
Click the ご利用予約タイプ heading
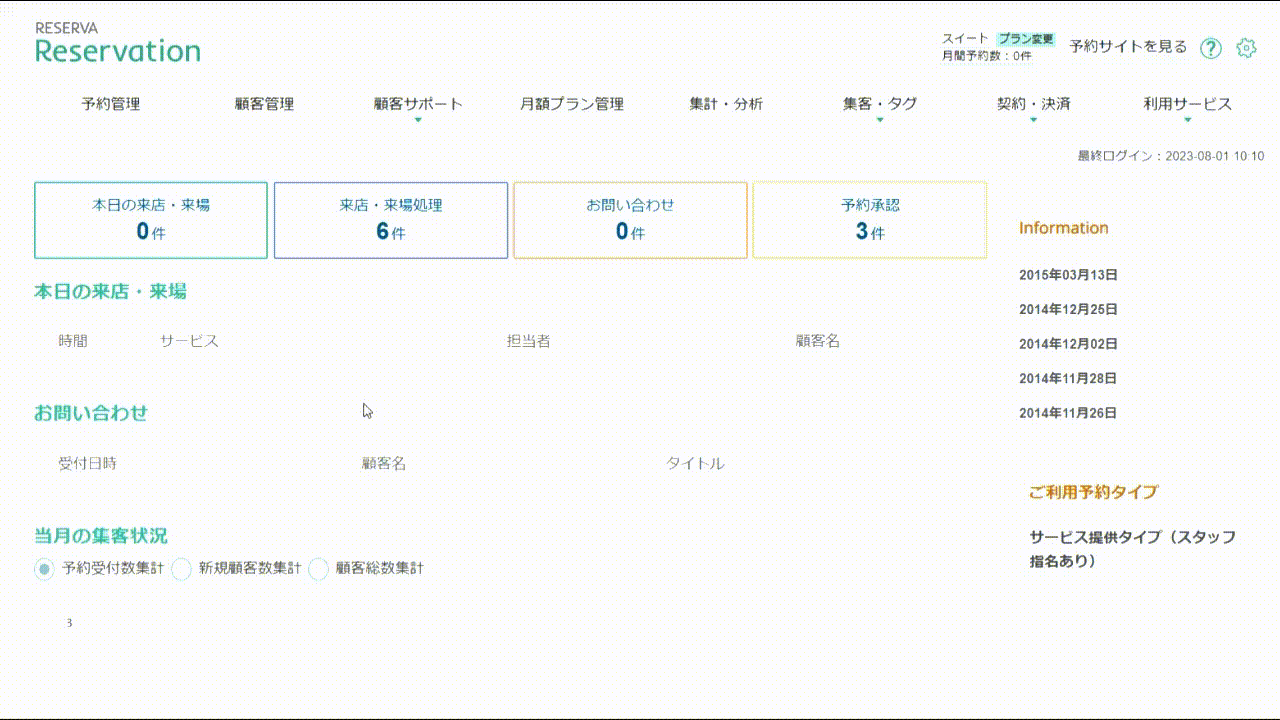tap(1093, 492)
